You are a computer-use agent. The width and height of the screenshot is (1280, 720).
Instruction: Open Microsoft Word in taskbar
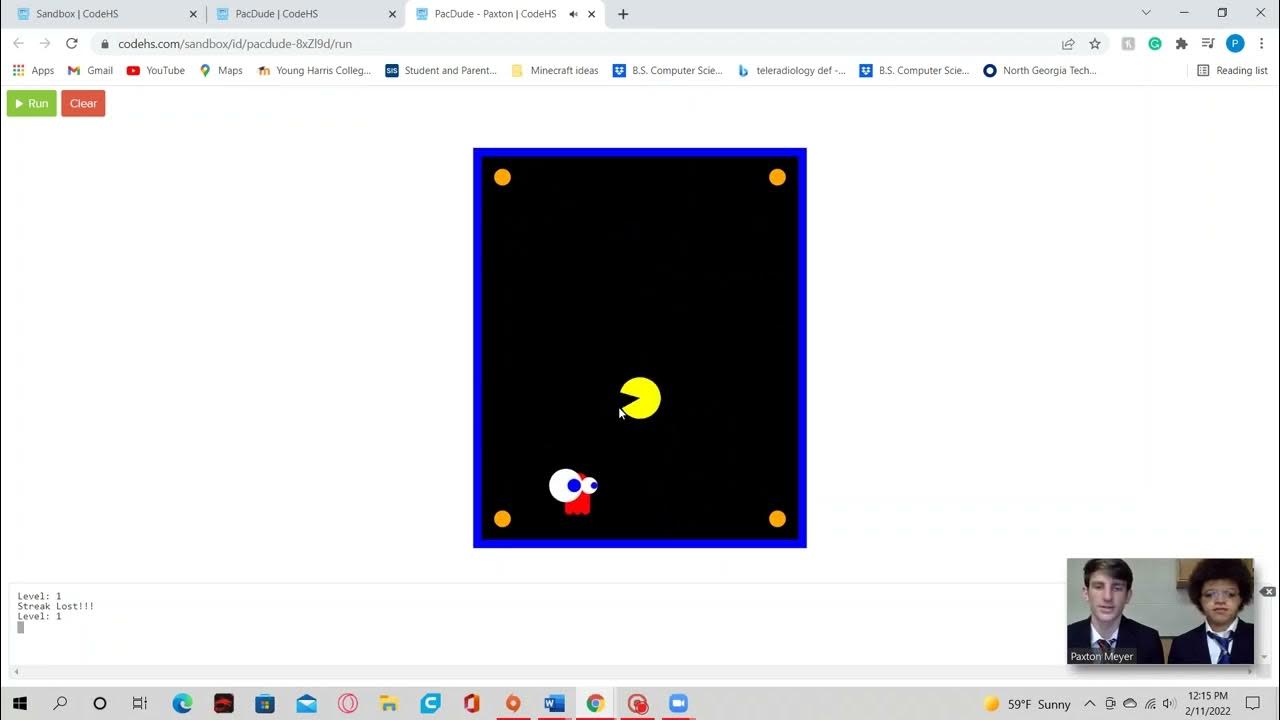(554, 703)
